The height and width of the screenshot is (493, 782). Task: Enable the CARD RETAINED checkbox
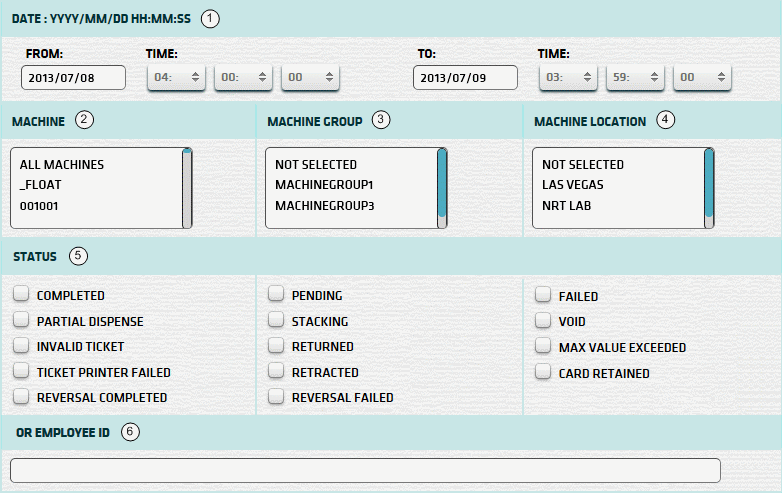coord(542,373)
